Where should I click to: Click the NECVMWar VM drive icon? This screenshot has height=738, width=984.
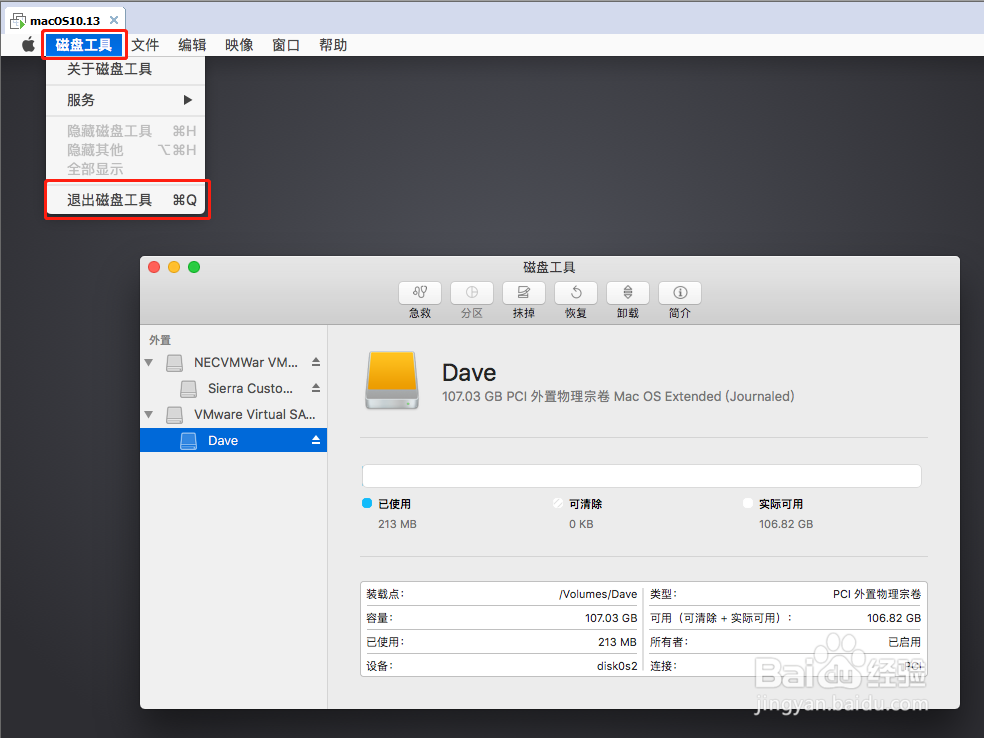click(x=174, y=363)
